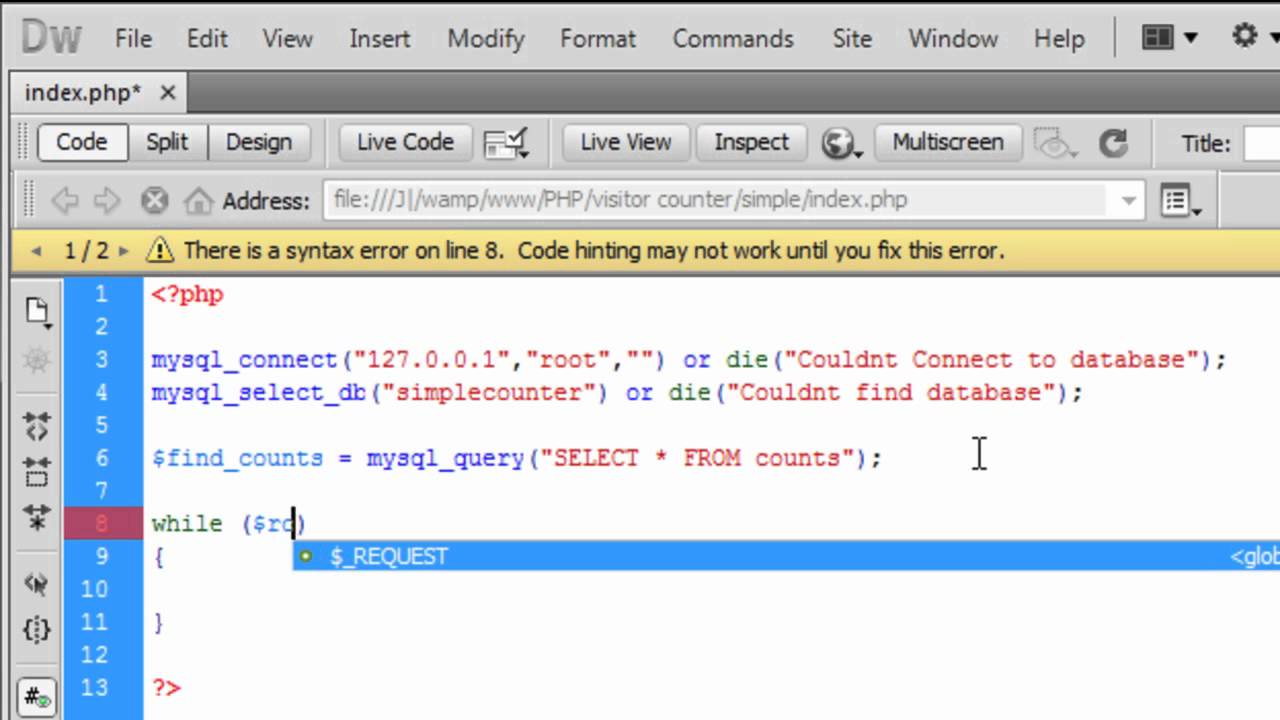Click line number 13 in the gutter
This screenshot has width=1280, height=720.
click(x=96, y=688)
